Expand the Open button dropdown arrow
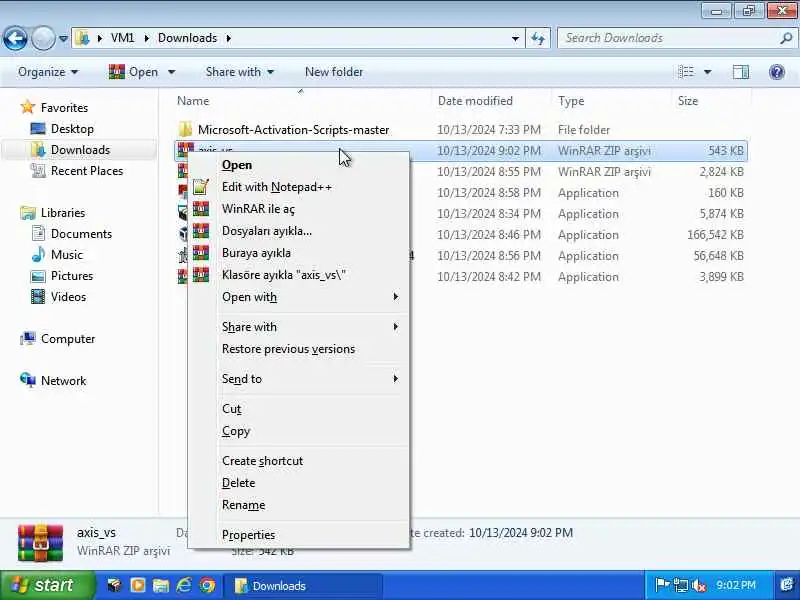The image size is (800, 600). [x=171, y=72]
